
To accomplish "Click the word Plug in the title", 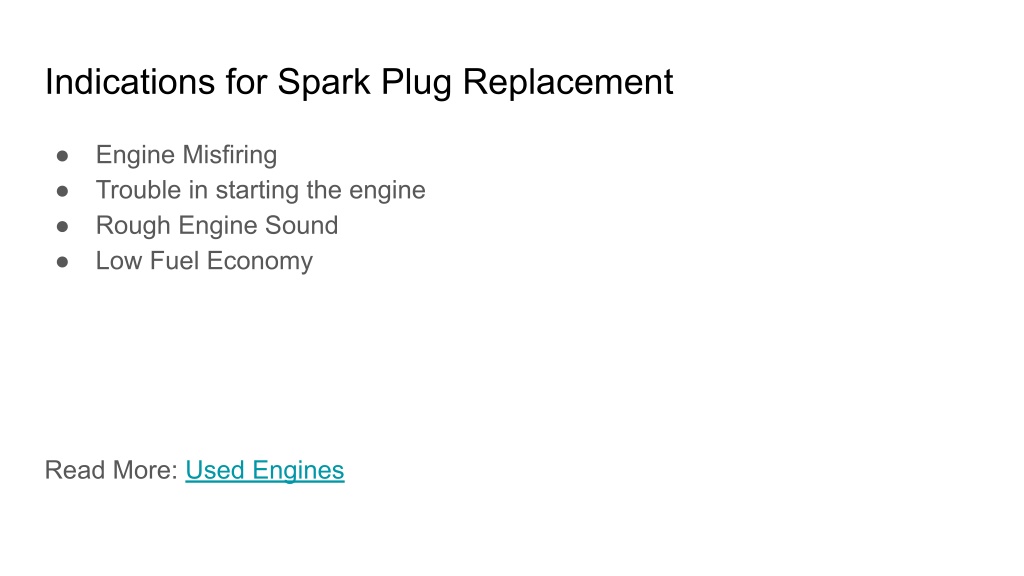I will tap(416, 82).
